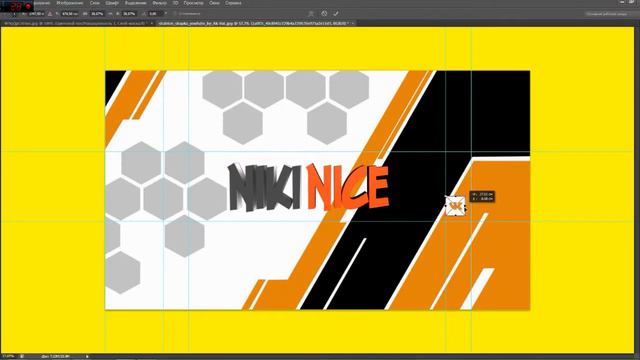The height and width of the screenshot is (360, 640).
Task: Click the X position field
Action: click(36, 14)
